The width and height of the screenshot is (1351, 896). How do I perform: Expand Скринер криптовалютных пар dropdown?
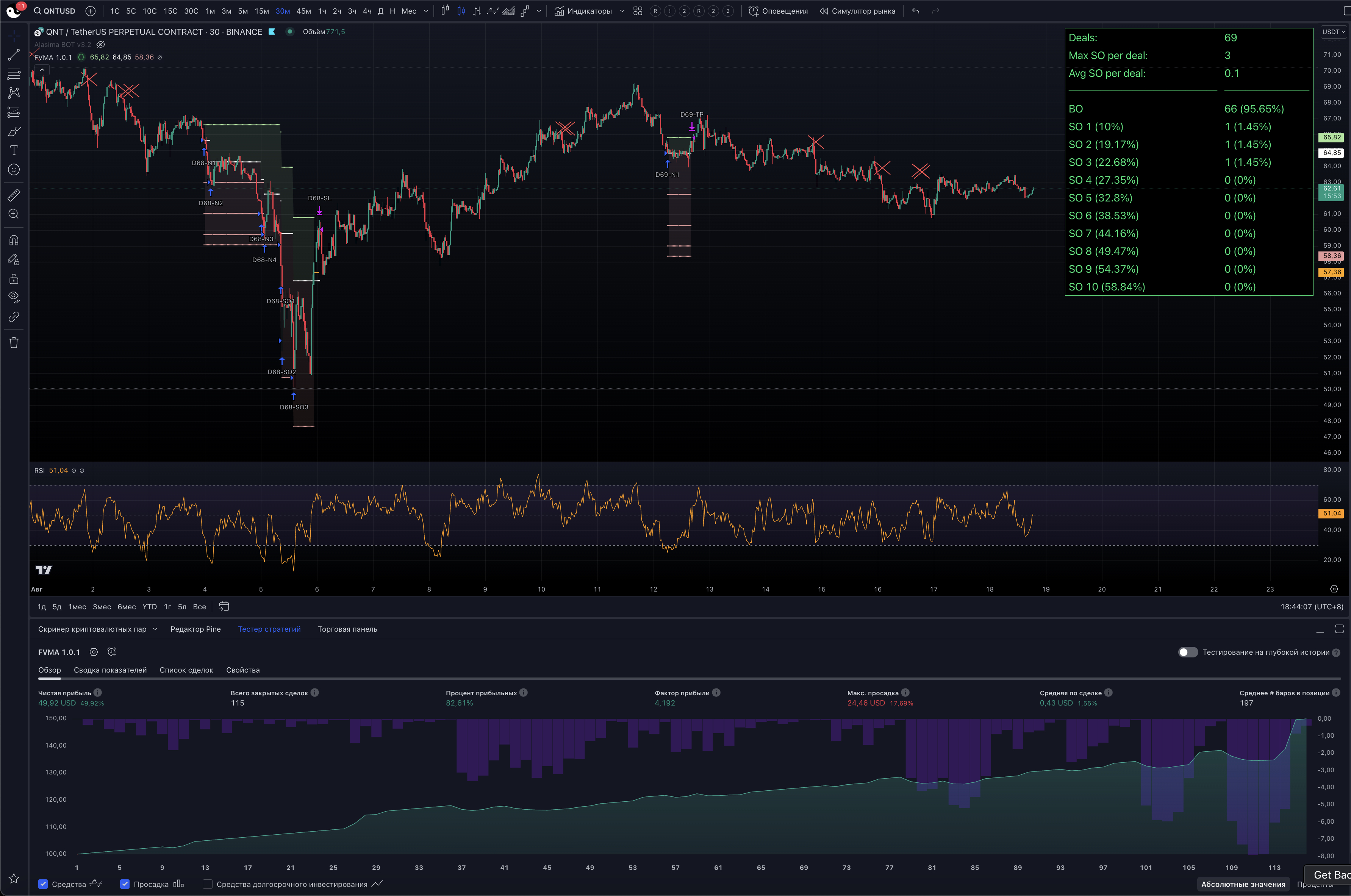(x=155, y=629)
